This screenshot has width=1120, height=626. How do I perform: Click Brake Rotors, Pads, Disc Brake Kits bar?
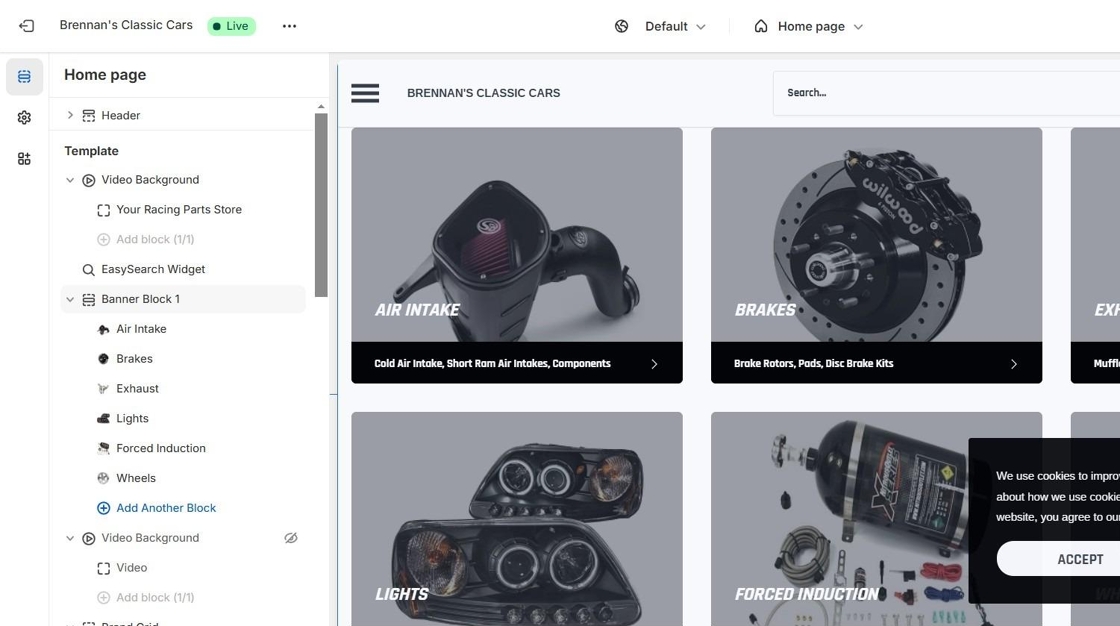point(876,363)
